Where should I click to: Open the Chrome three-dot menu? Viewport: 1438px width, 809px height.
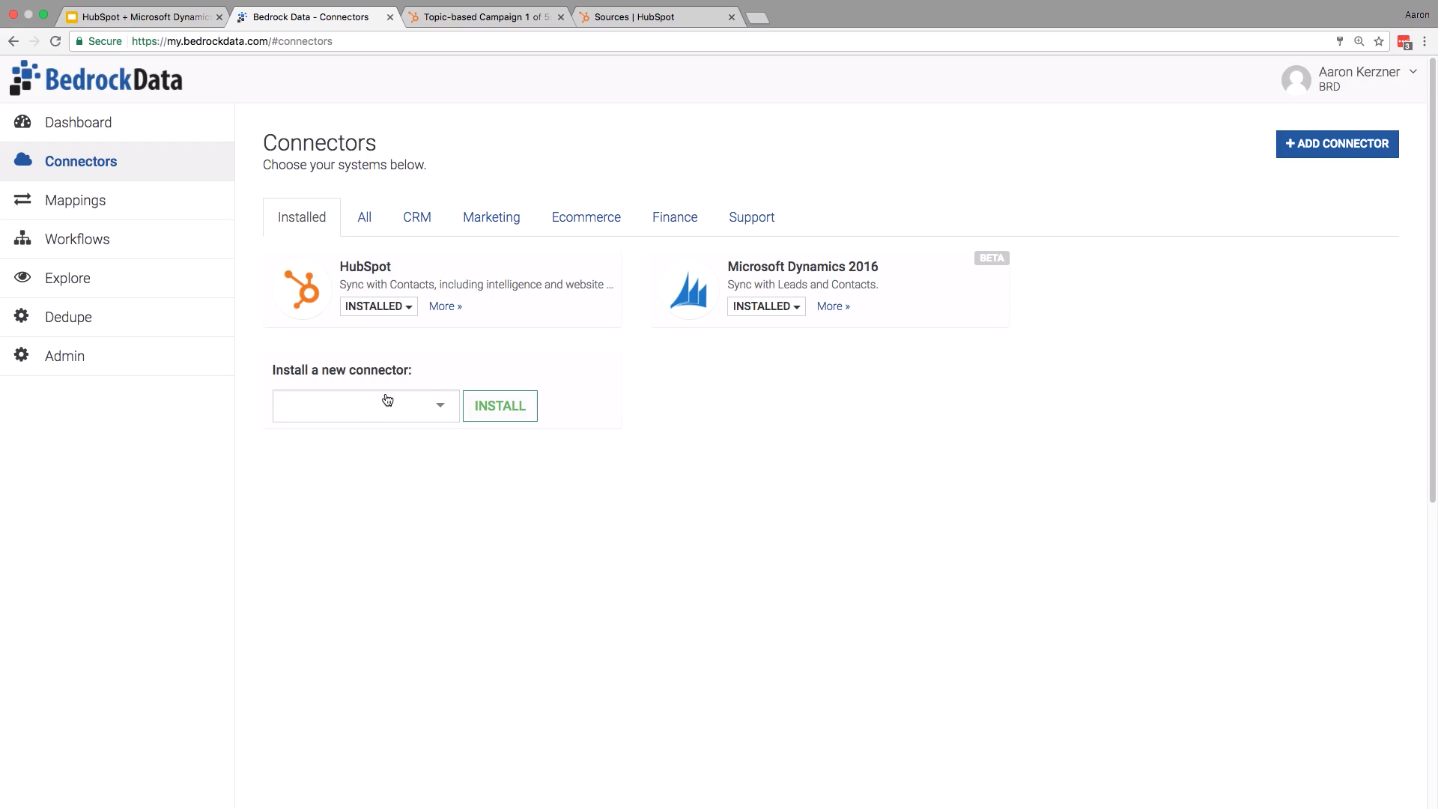1426,41
